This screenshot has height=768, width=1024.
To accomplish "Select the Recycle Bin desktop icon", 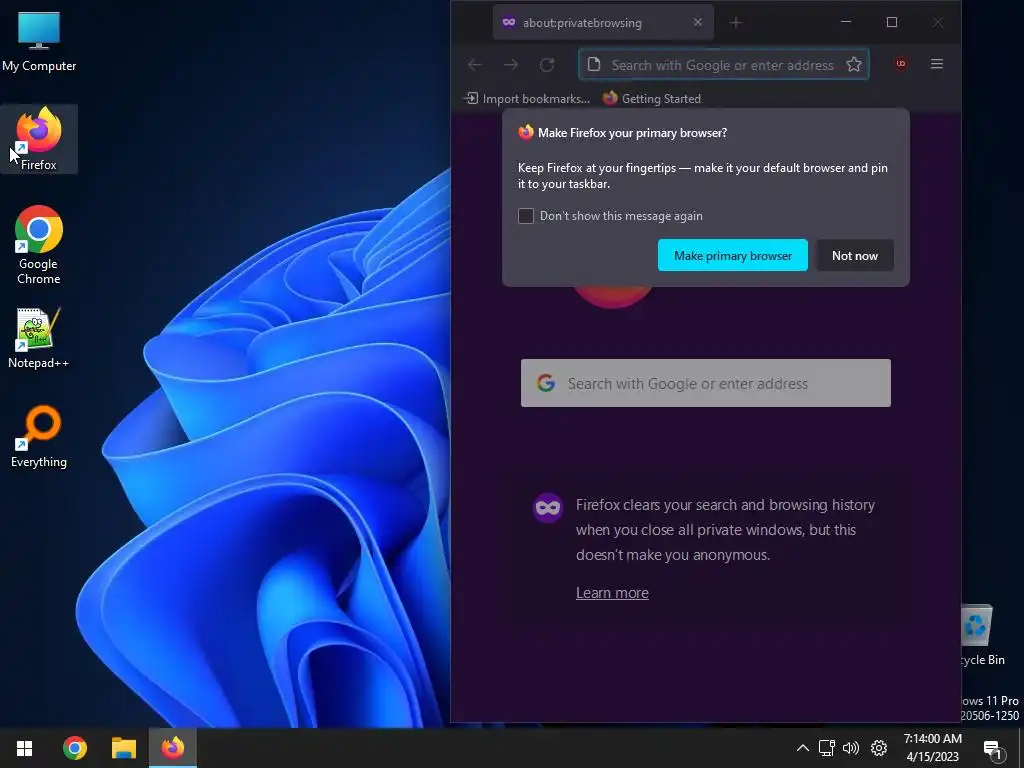I will click(x=982, y=636).
